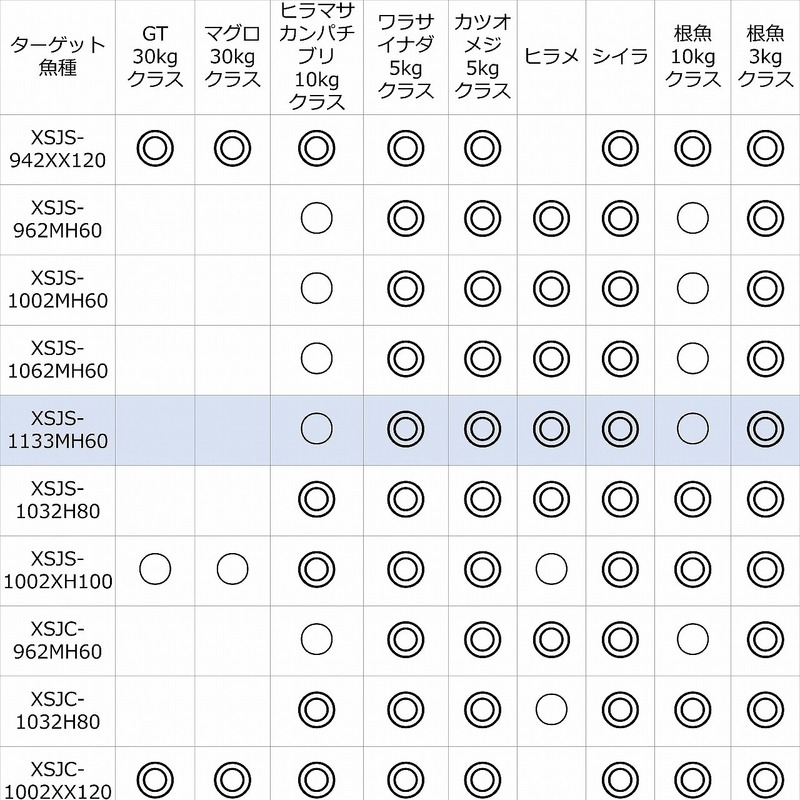
Task: Select the ヒラメ column header
Action: coord(552,56)
